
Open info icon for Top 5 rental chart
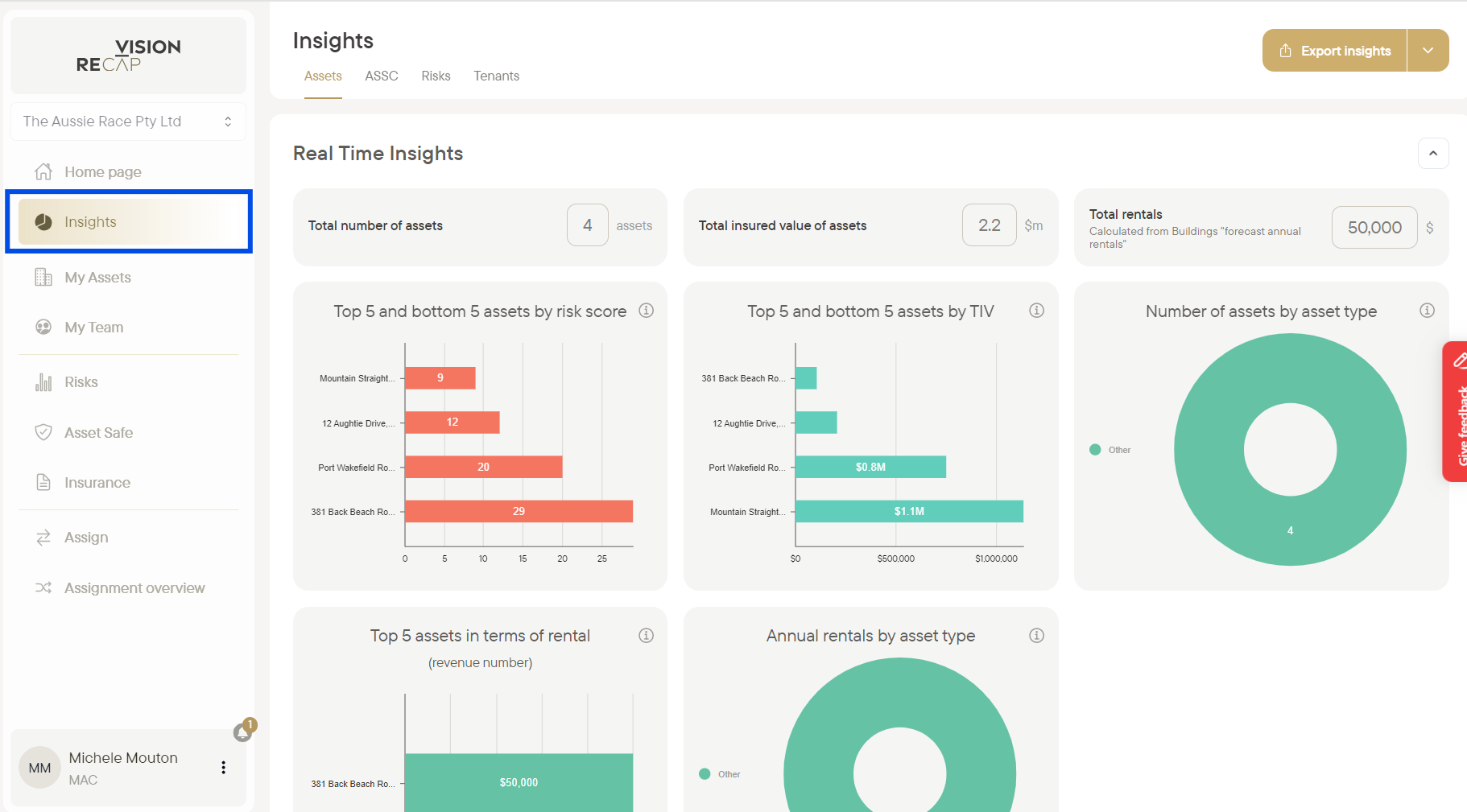(x=647, y=636)
